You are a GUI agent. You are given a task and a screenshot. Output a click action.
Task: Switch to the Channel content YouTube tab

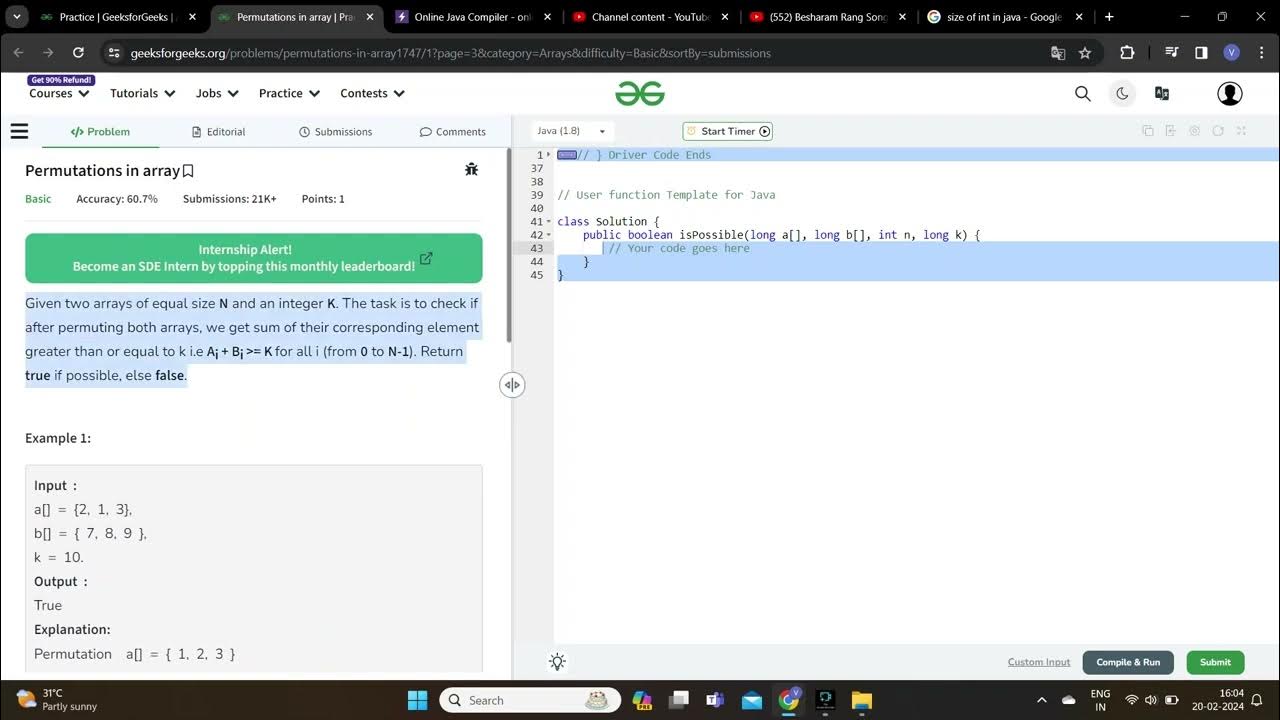pyautogui.click(x=651, y=17)
